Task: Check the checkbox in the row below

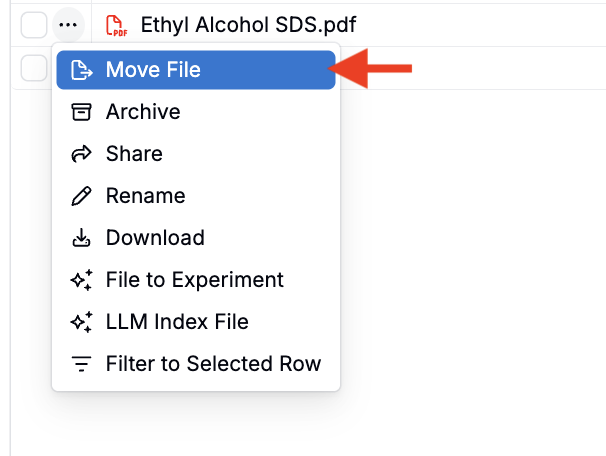Action: (x=34, y=68)
